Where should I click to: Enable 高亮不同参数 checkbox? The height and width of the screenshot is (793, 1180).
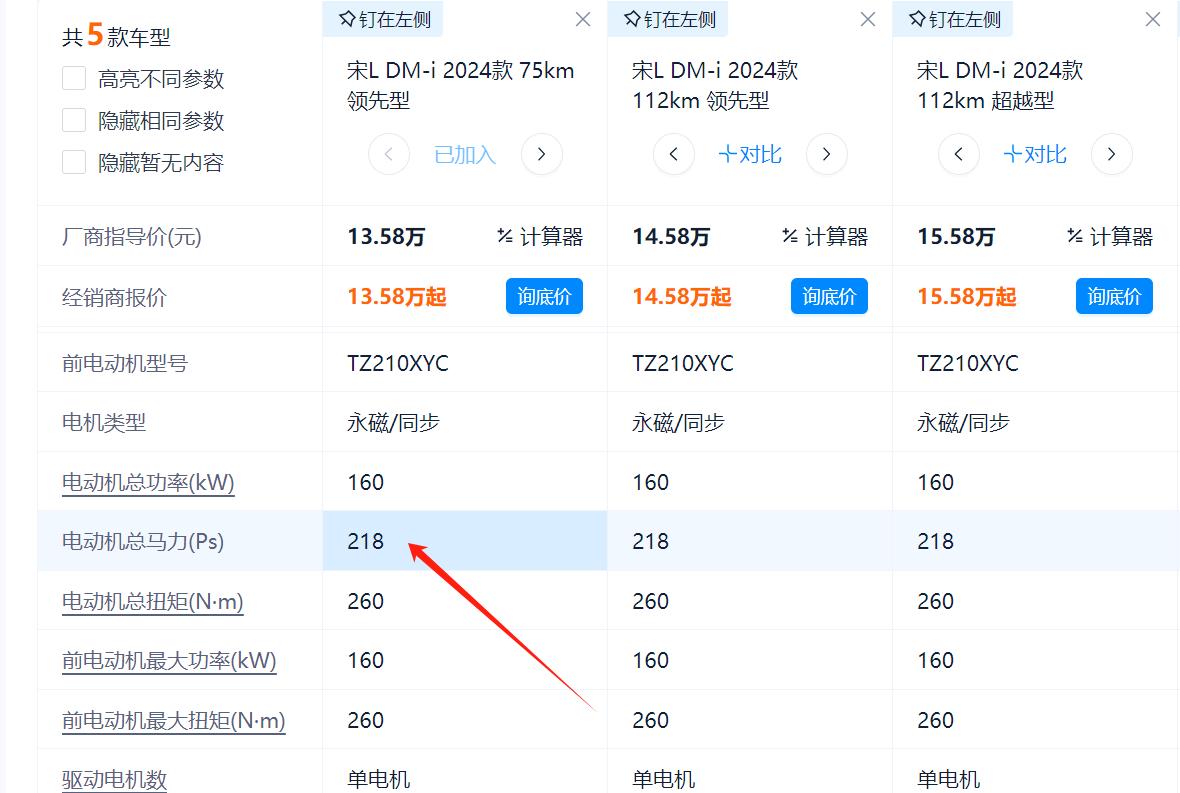tap(74, 78)
